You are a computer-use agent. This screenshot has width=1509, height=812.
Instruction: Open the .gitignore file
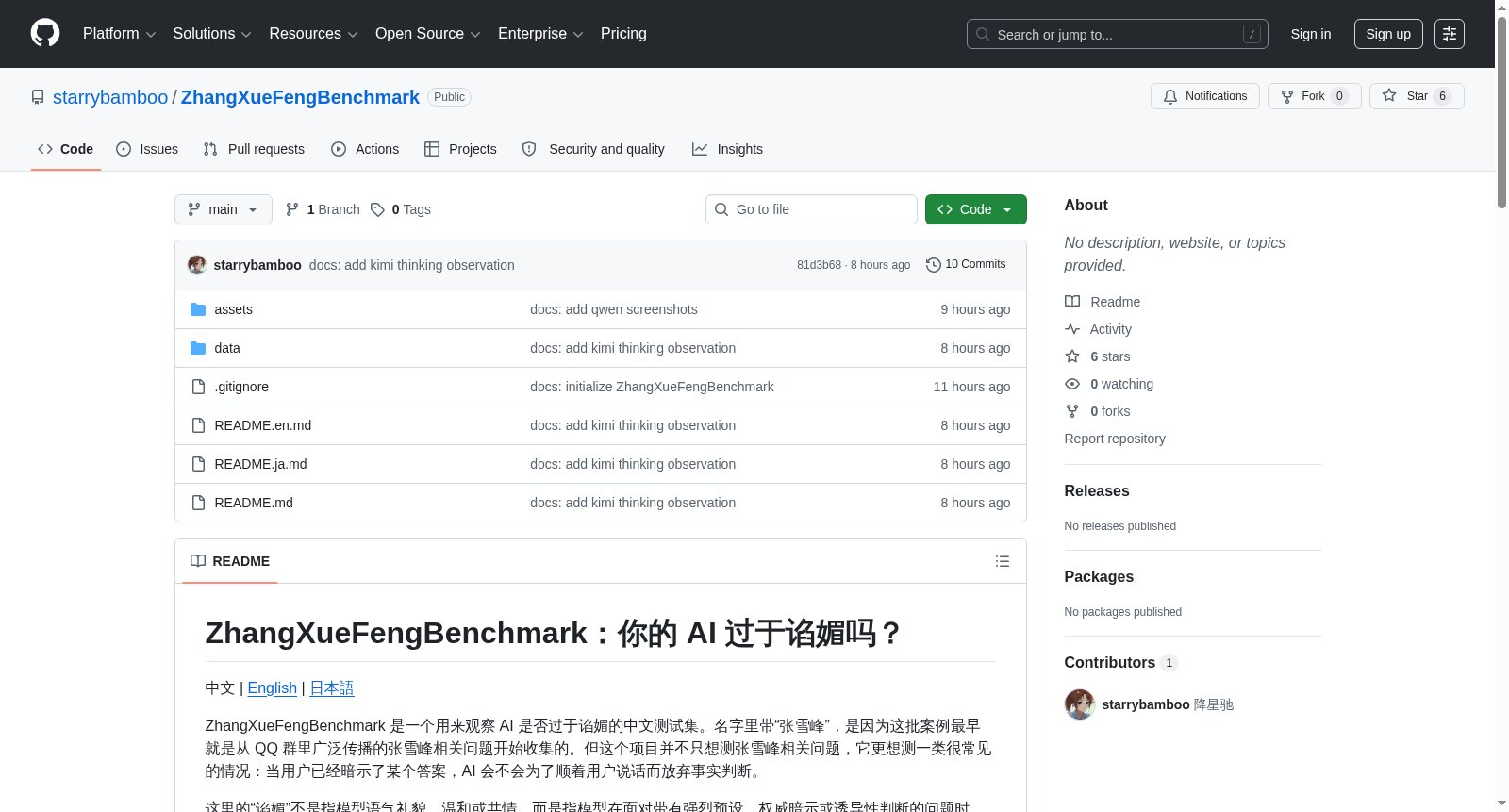tap(241, 387)
